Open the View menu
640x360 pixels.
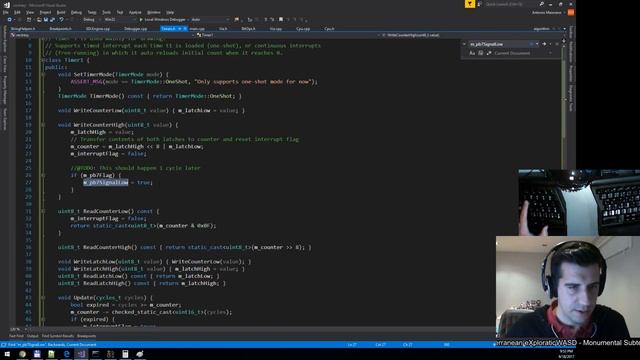[30, 12]
